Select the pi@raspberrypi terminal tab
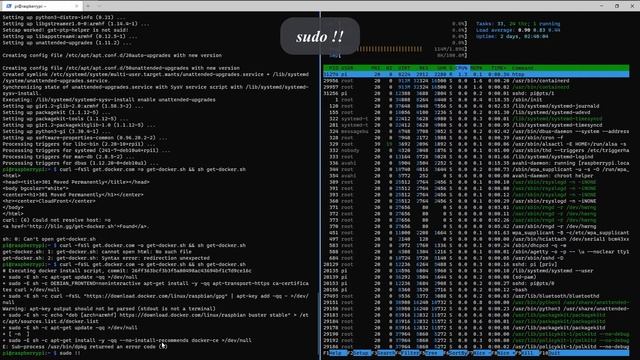Screen dimensions: 640x360 [x=42, y=6]
